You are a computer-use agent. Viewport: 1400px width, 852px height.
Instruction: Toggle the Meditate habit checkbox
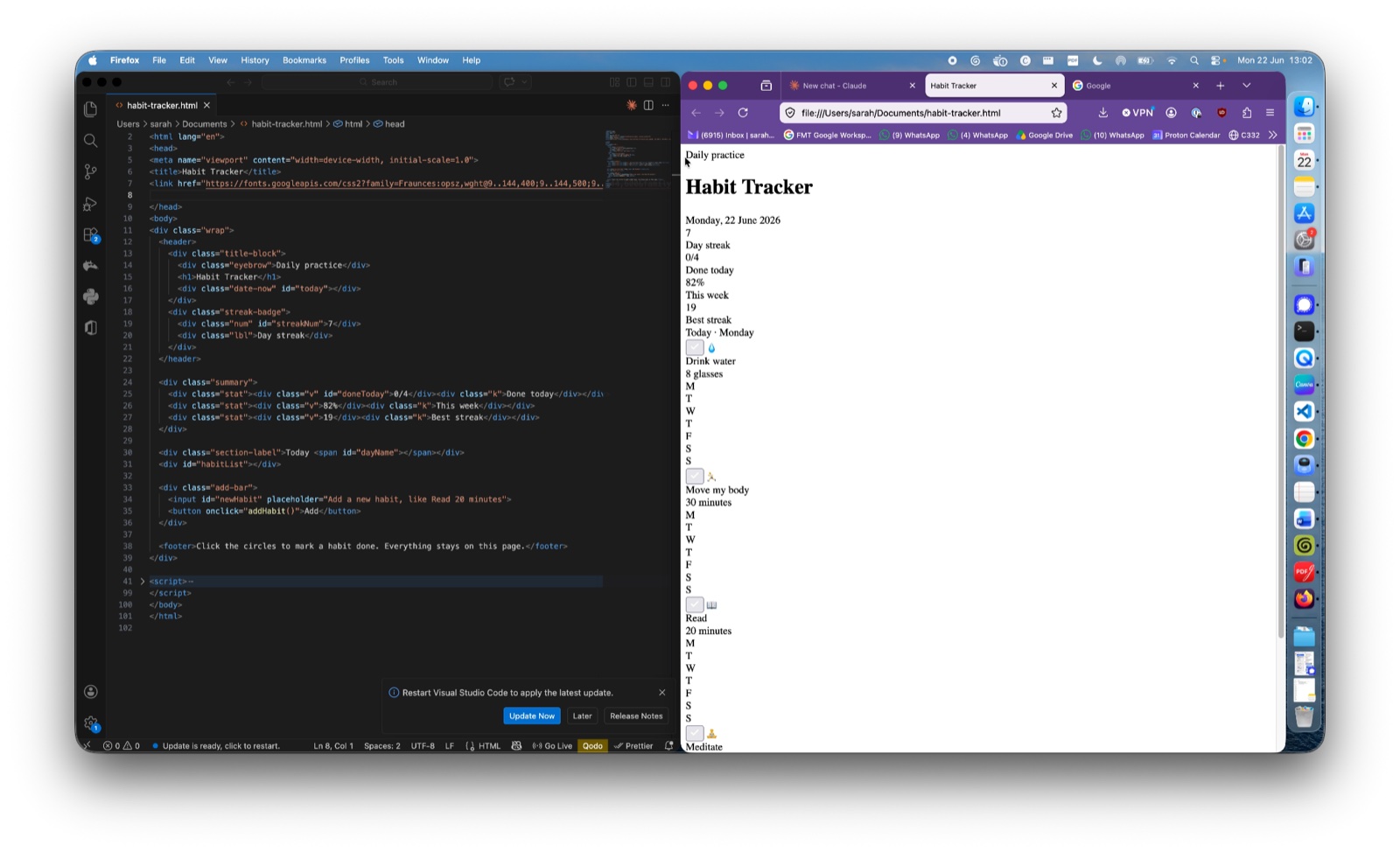[x=695, y=733]
